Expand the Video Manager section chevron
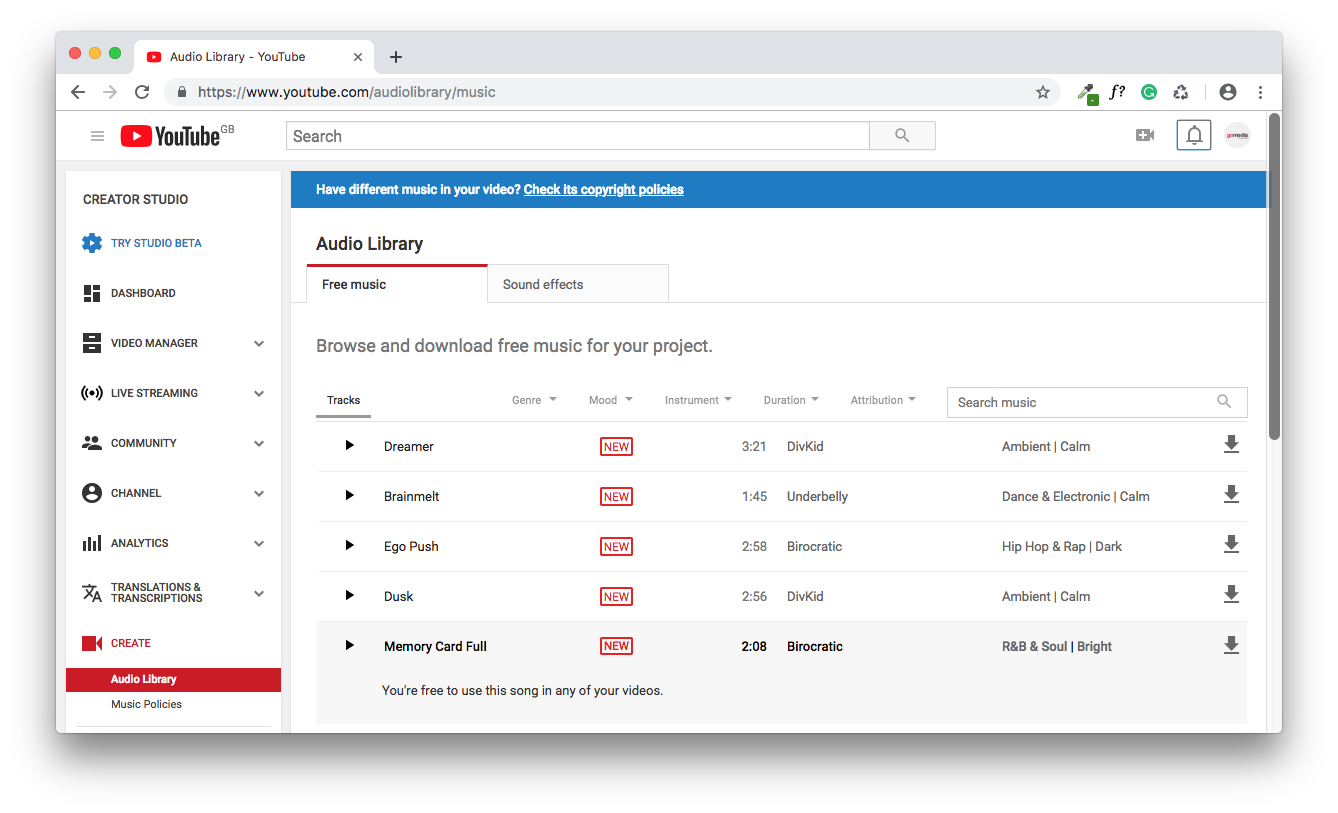This screenshot has width=1338, height=813. 259,343
